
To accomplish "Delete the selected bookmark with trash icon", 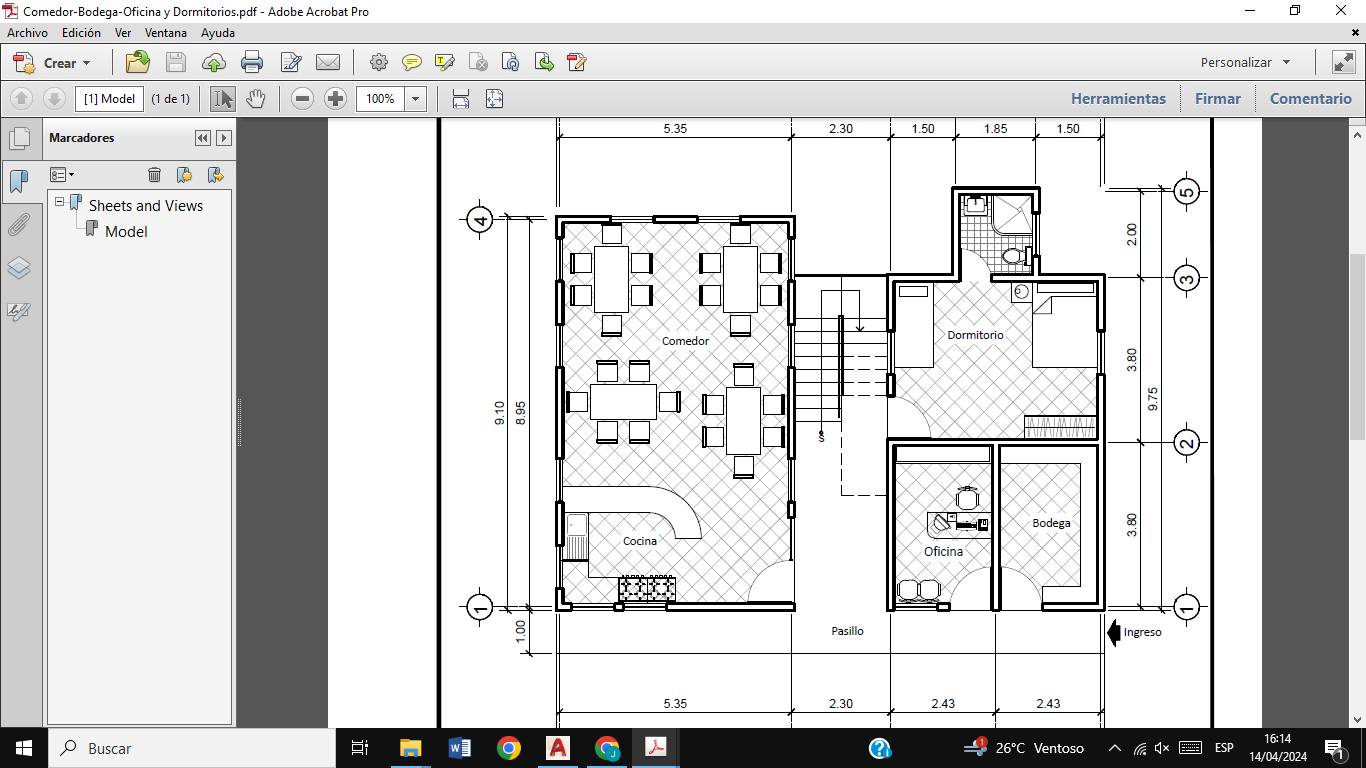I will coord(154,175).
